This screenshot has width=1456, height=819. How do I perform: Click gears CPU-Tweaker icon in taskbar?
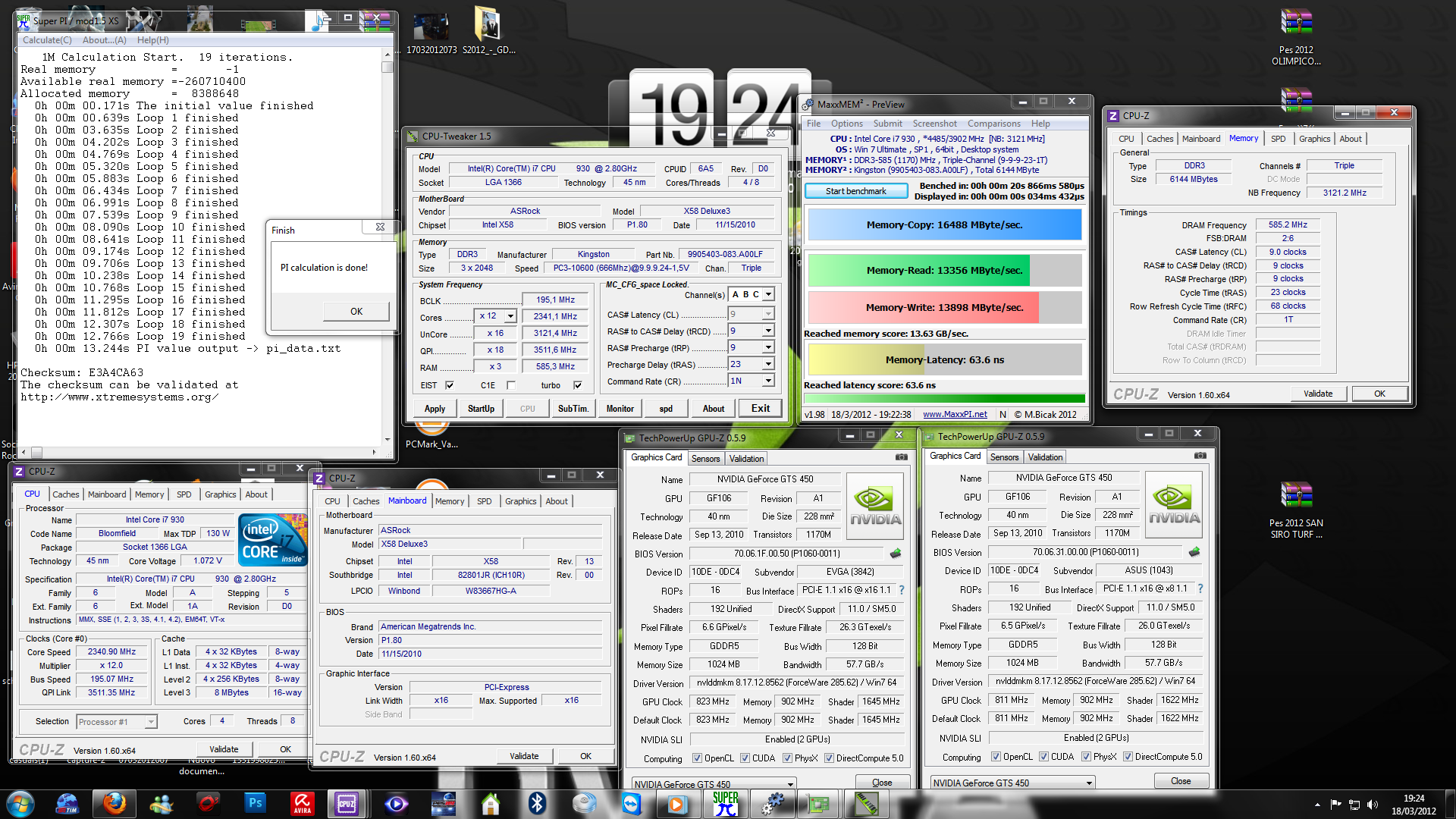tap(772, 804)
